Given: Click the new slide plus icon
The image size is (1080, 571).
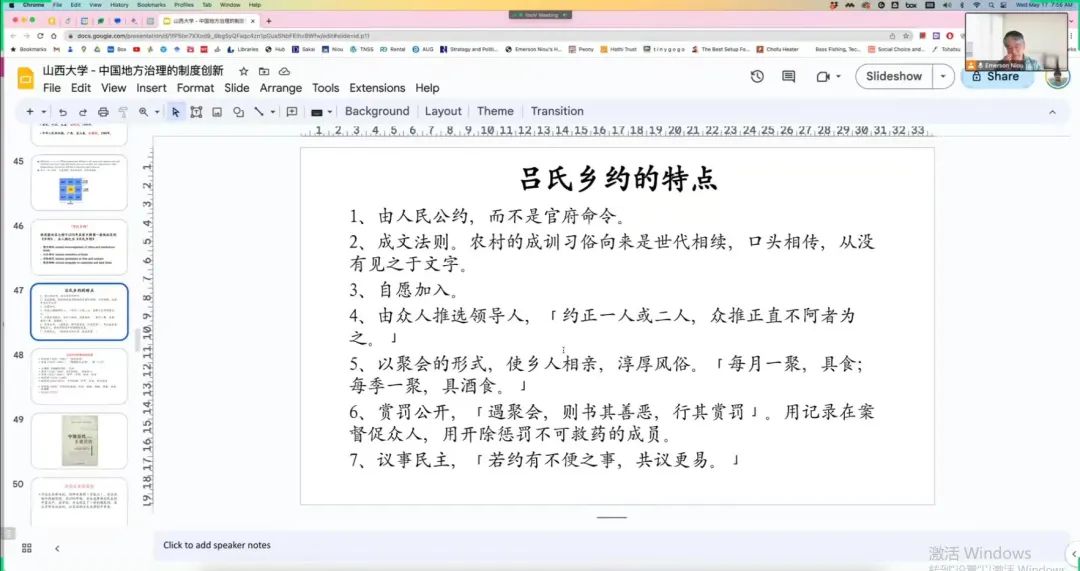Looking at the screenshot, I should 30,112.
